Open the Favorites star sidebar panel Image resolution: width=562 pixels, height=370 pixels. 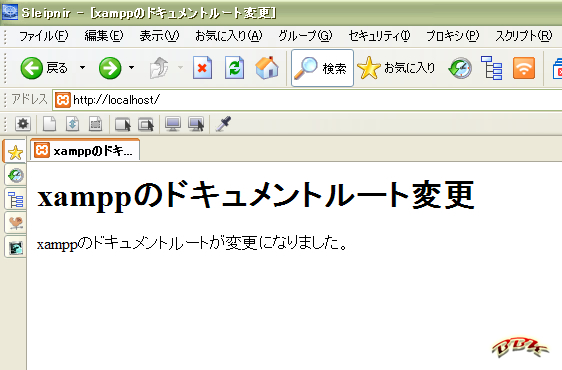[15, 152]
